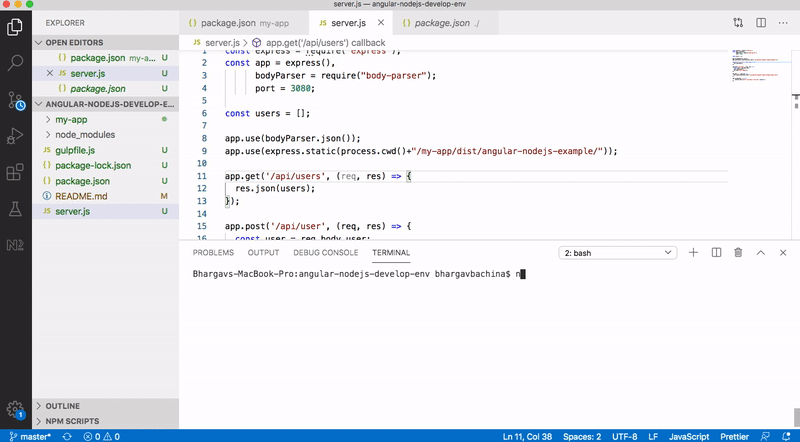Open the Problems panel tab
Screen dimensions: 800x442
[x=213, y=253]
